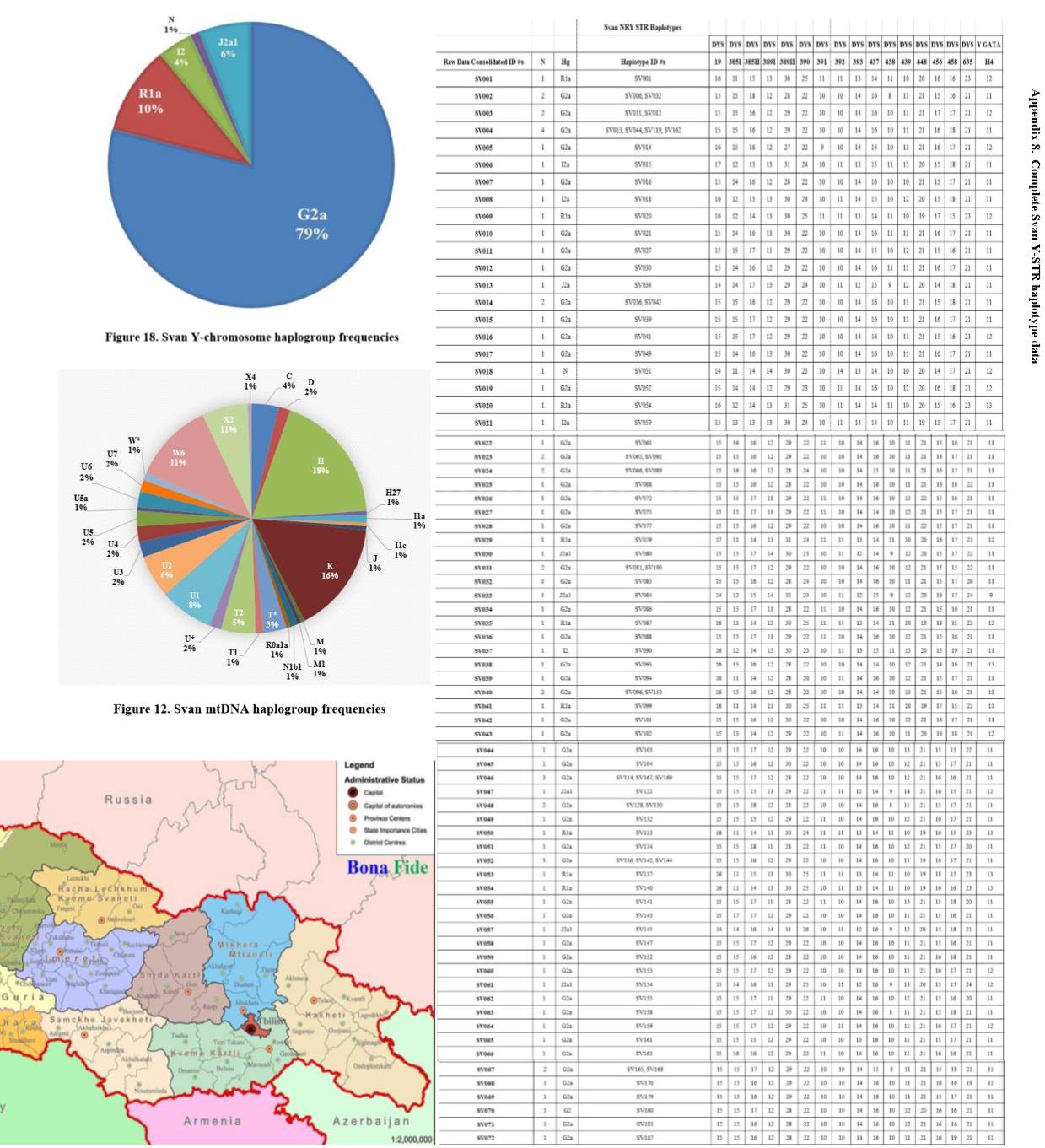
Task: Click the U7 2% label
Action: coord(112,459)
